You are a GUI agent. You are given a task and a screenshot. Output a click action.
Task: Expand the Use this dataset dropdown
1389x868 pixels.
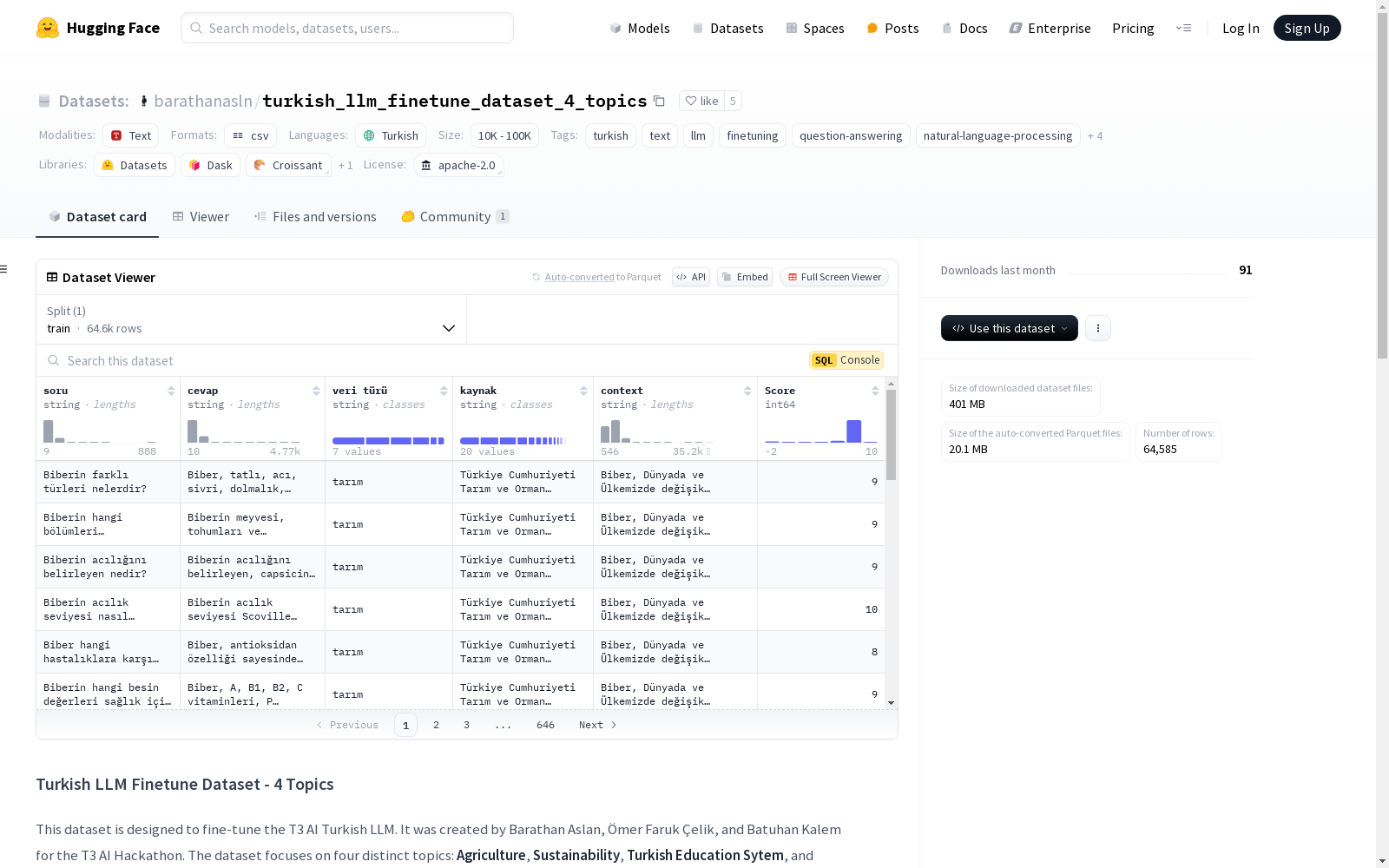(1010, 328)
